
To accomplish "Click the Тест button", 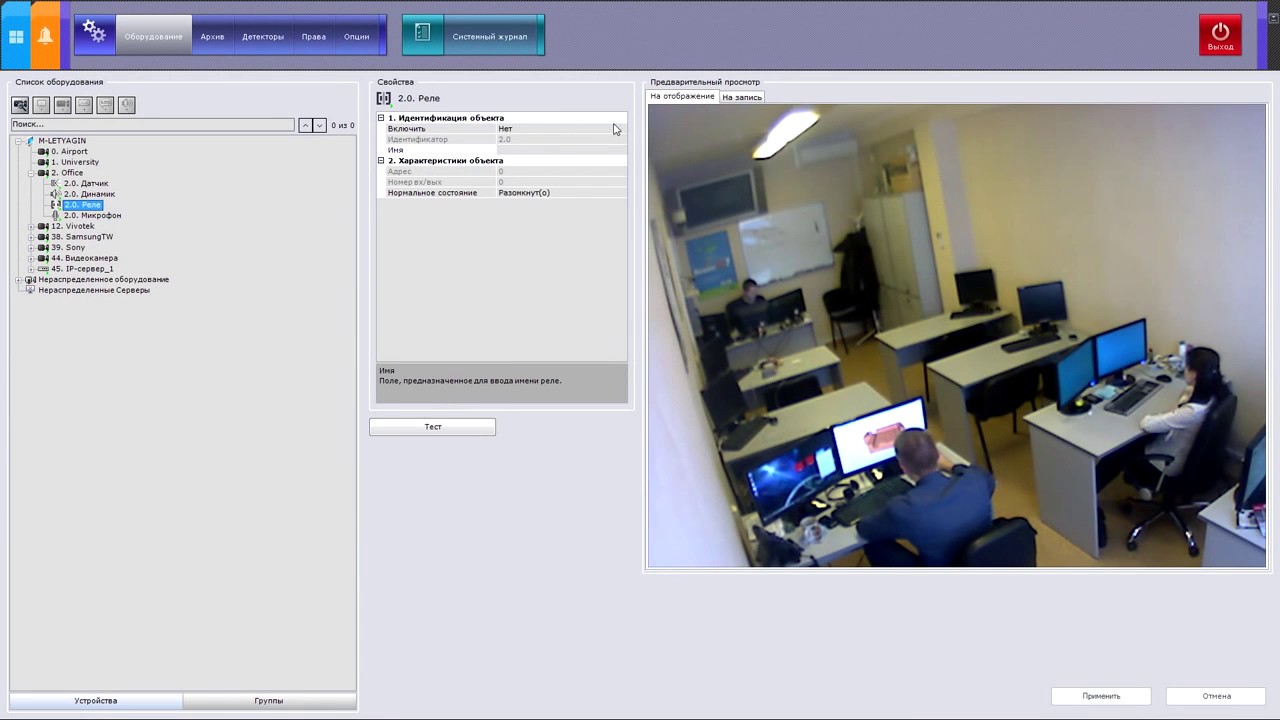I will 432,427.
